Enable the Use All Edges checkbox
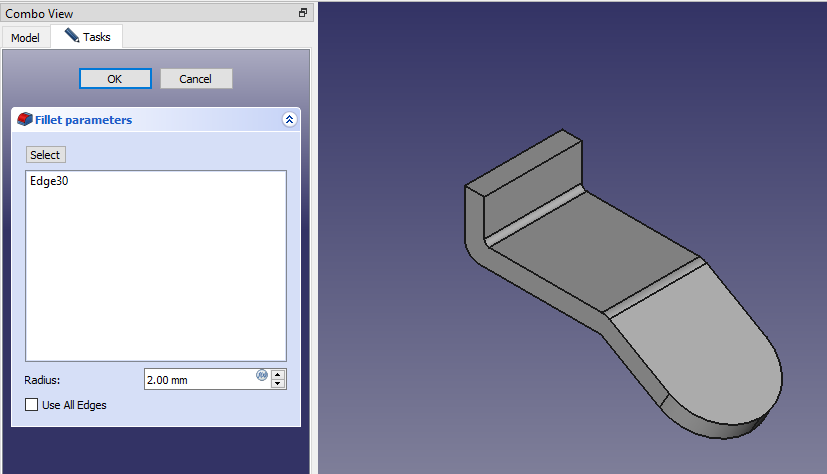 32,405
